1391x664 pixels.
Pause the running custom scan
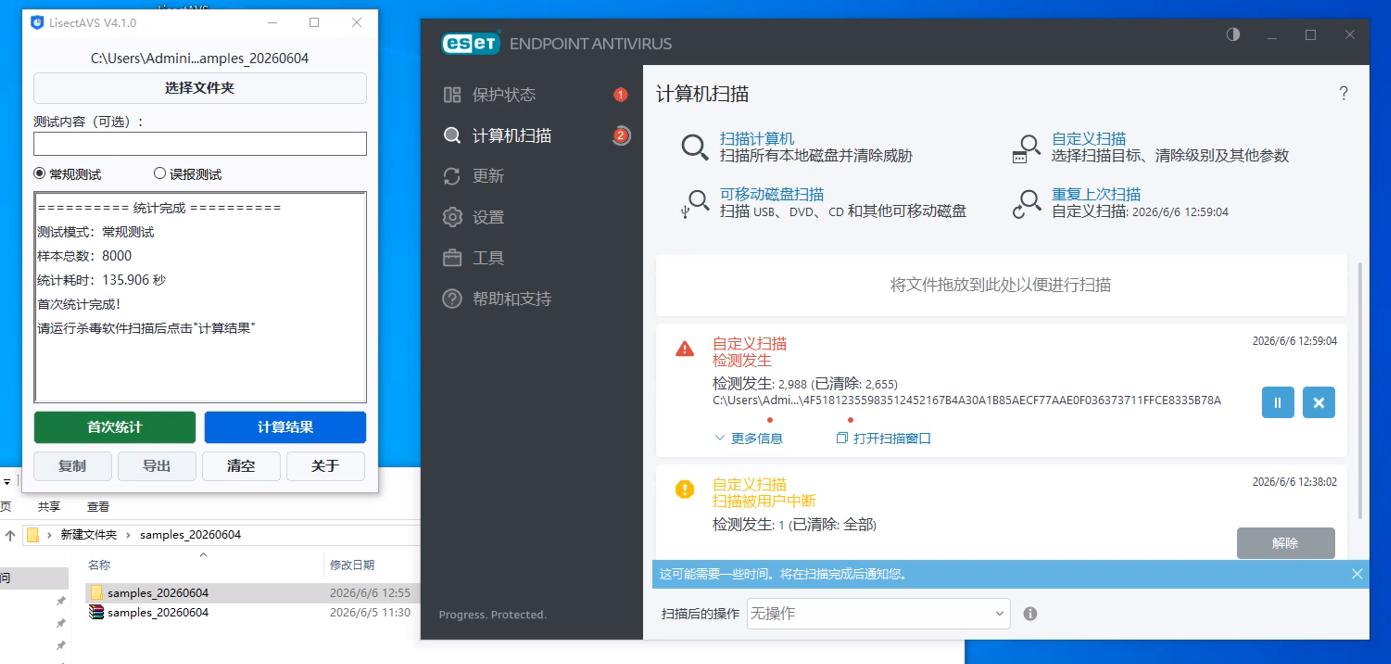pyautogui.click(x=1277, y=402)
